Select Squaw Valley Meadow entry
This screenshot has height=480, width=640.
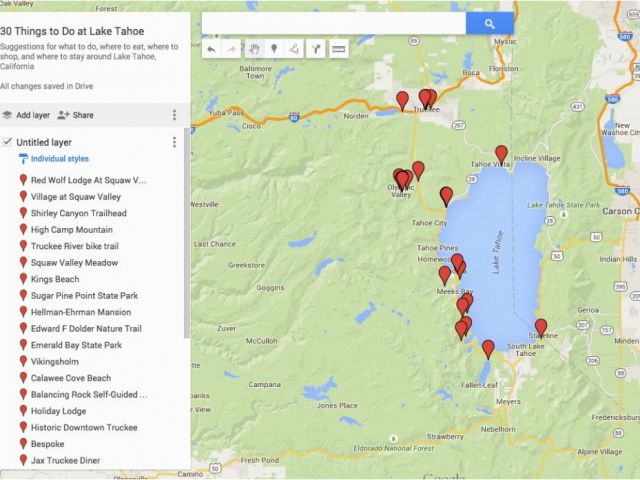74,263
